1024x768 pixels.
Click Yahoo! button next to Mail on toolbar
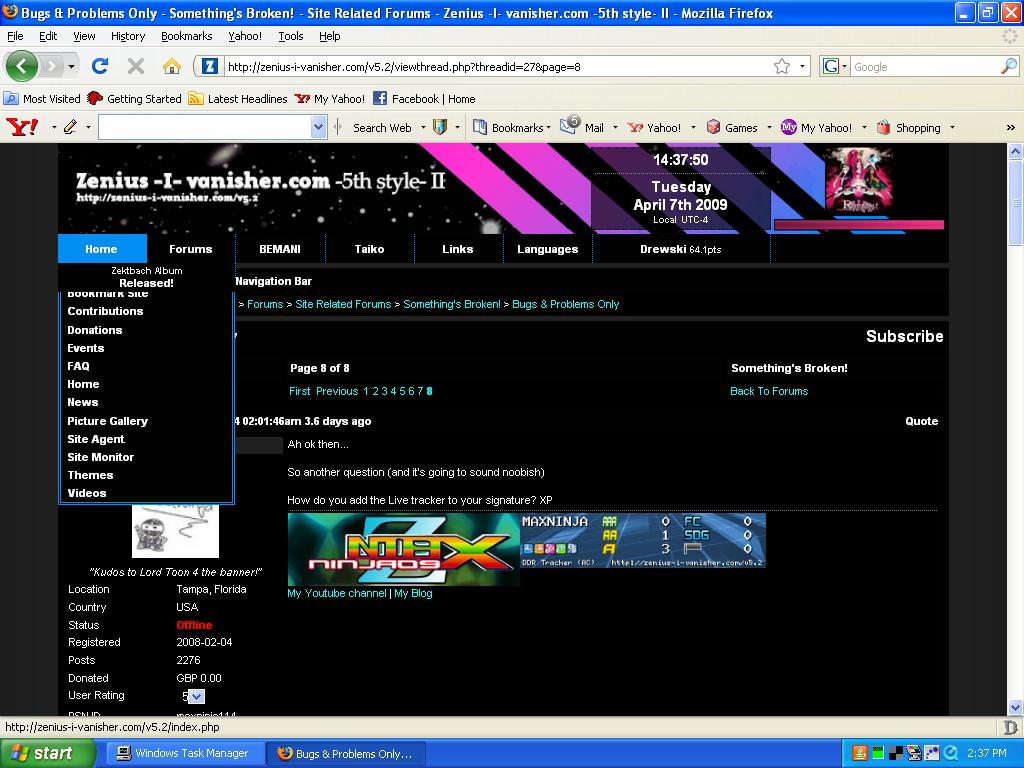[654, 127]
